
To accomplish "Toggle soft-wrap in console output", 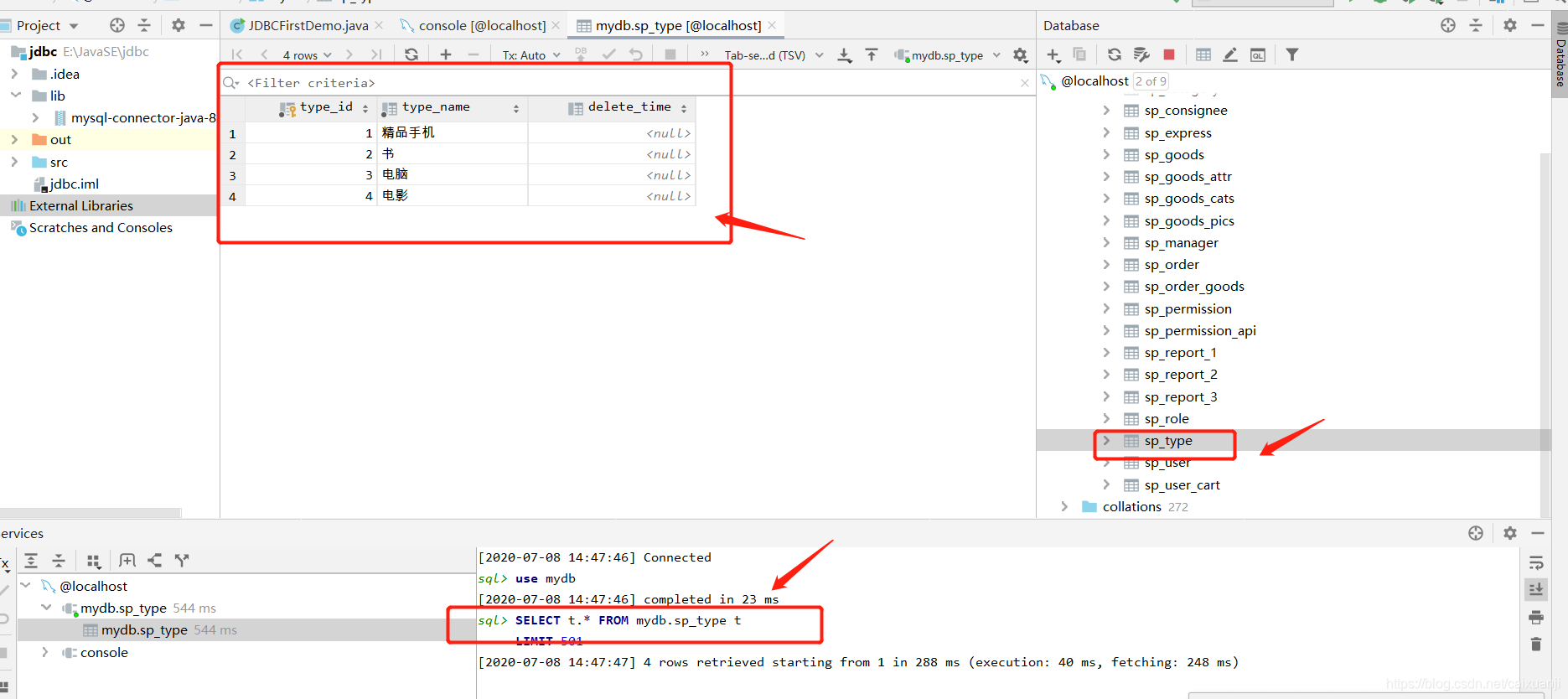I will pos(1536,563).
